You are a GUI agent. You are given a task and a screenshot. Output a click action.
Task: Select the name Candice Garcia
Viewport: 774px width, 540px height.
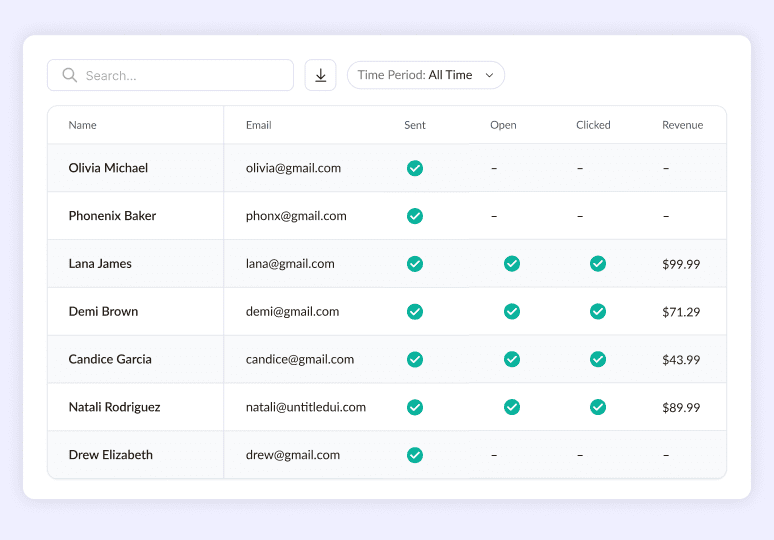coord(110,359)
